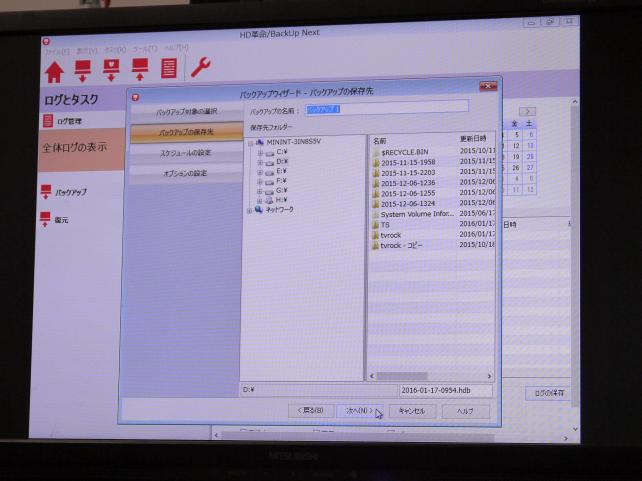The width and height of the screenshot is (642, 481).
Task: Select the C:¥ drive label
Action: [282, 152]
